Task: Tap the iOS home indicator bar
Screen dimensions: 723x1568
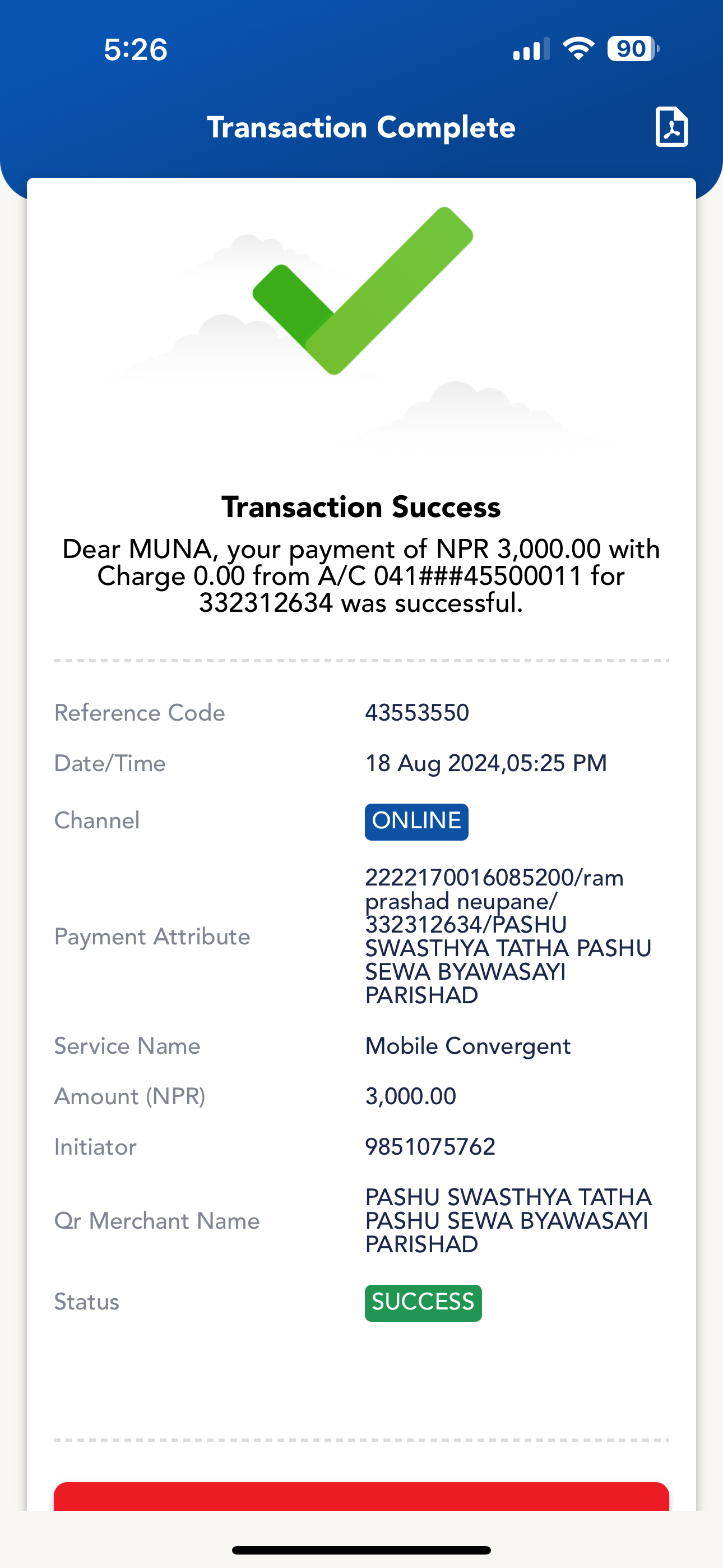Action: pyautogui.click(x=361, y=1549)
